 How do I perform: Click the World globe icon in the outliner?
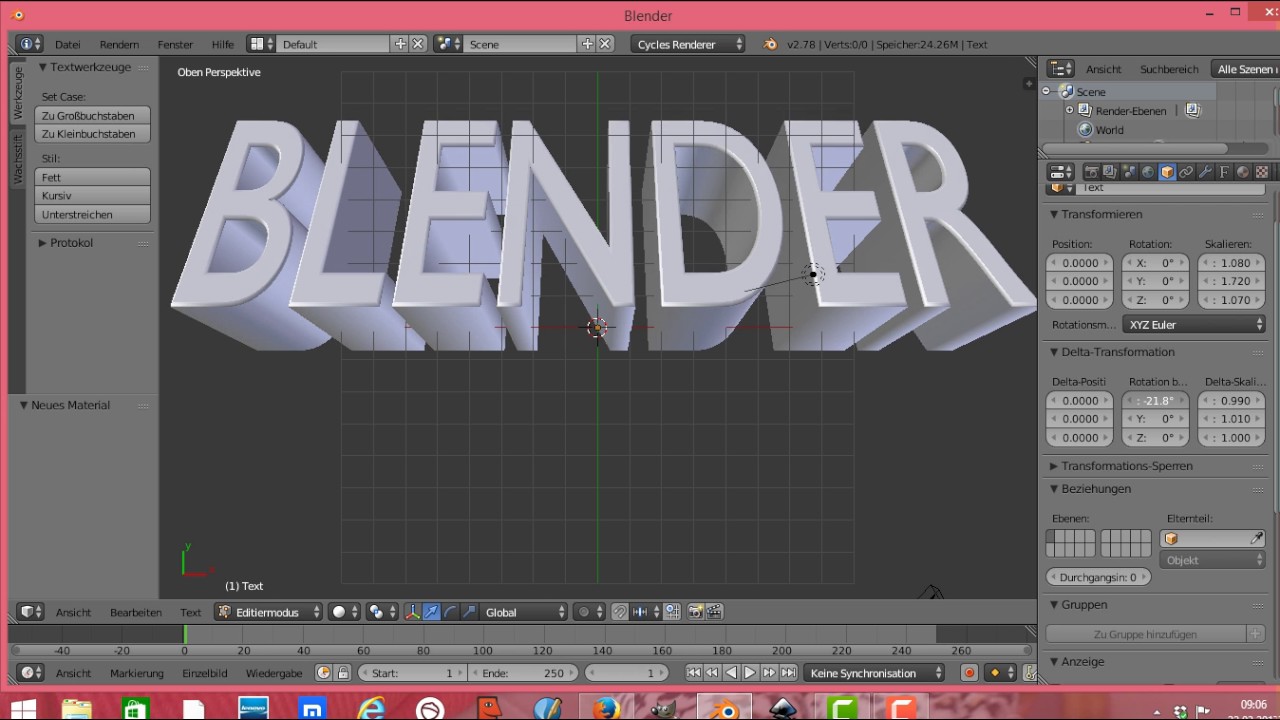click(x=1085, y=130)
